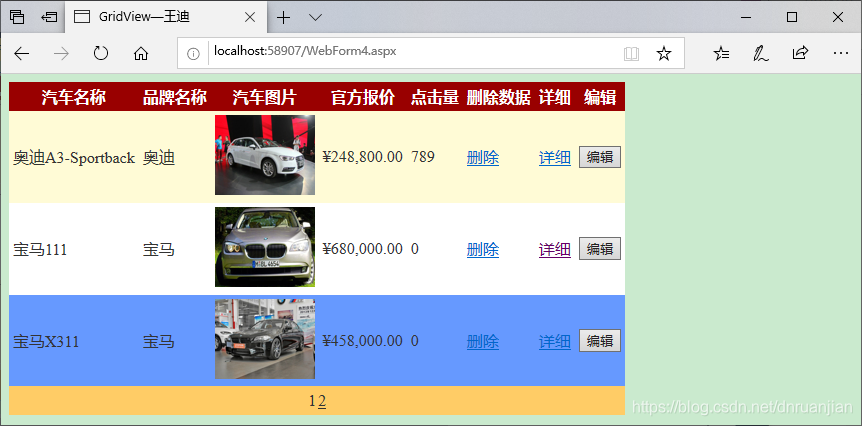Click 编辑 button for 宝马X311
This screenshot has width=862, height=426.
point(600,341)
